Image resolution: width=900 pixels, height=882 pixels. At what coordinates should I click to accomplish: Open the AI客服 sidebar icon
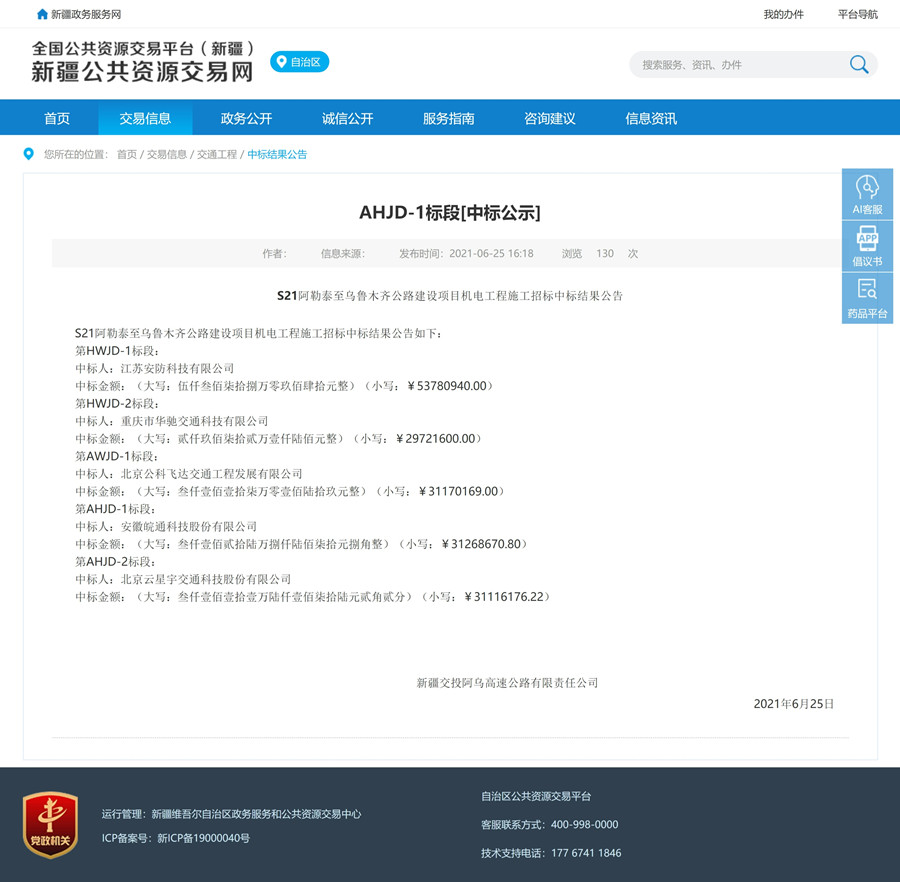867,194
